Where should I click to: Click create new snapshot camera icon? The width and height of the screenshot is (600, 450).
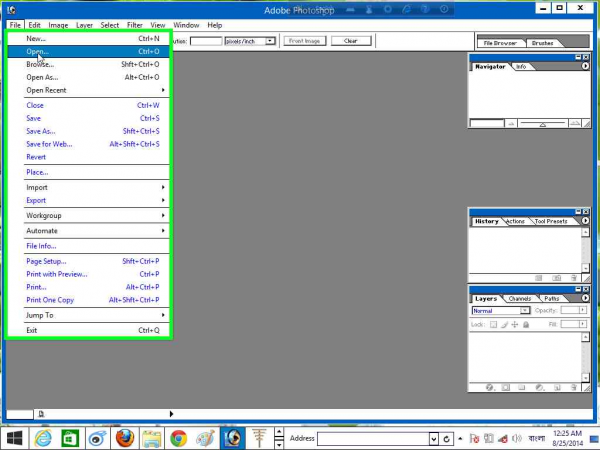click(557, 278)
